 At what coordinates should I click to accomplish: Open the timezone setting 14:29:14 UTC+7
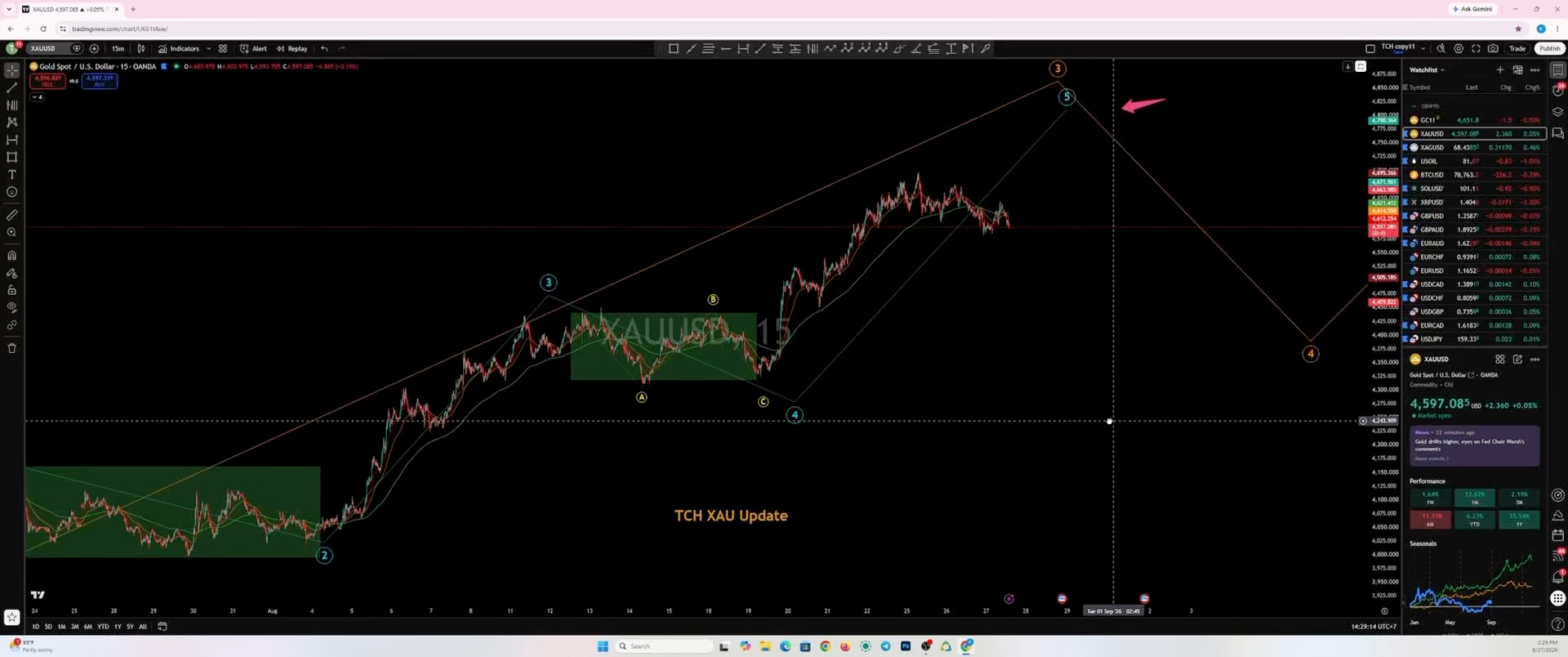pyautogui.click(x=1374, y=627)
